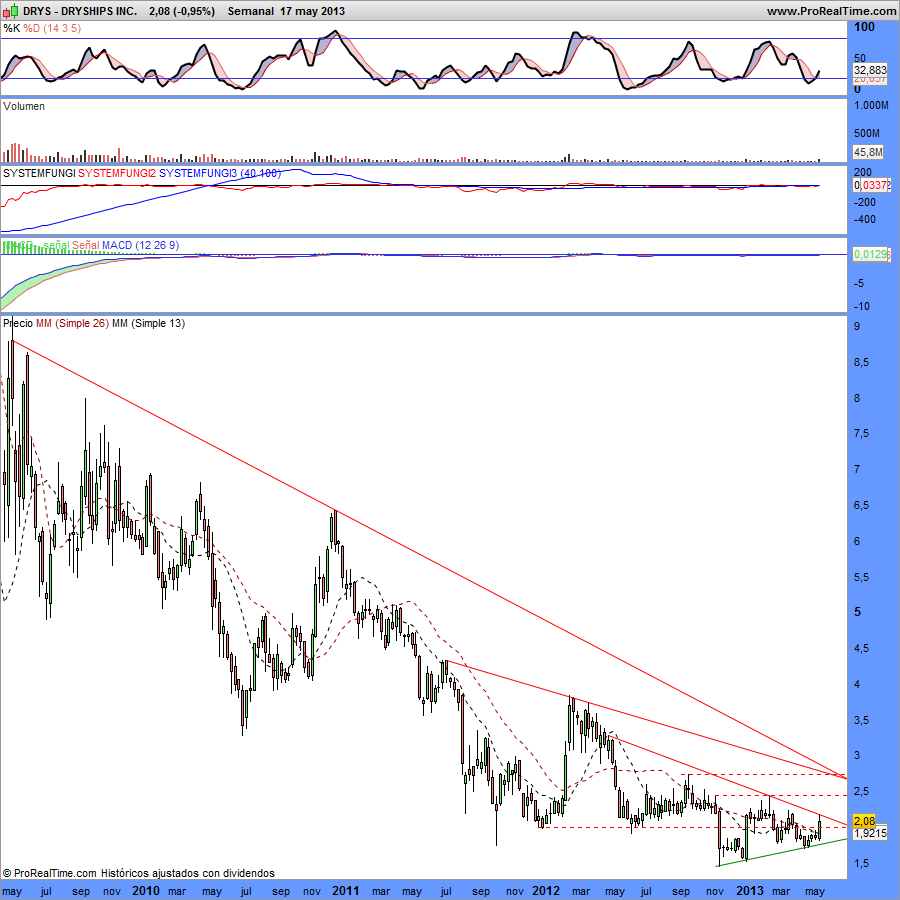Image resolution: width=900 pixels, height=900 pixels.
Task: Click the 5,5 price axis label
Action: point(862,577)
